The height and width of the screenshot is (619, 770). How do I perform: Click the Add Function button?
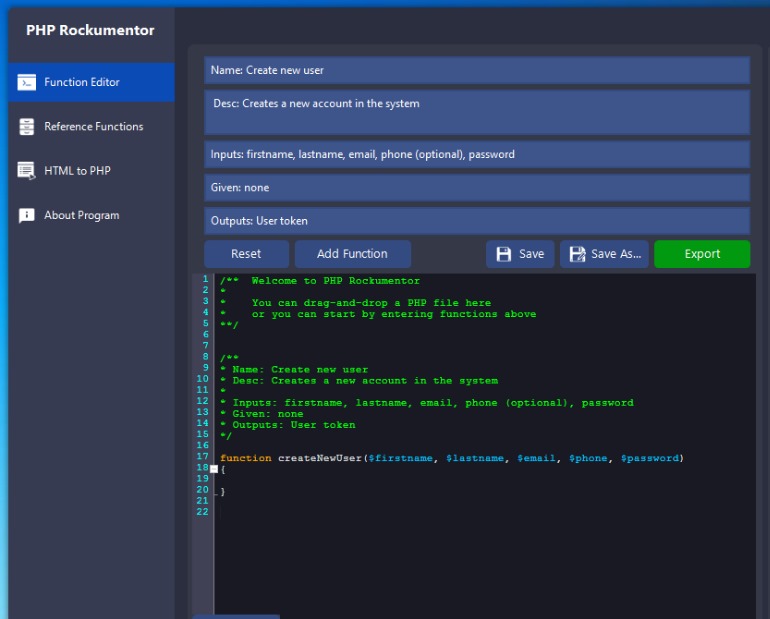[x=351, y=254]
